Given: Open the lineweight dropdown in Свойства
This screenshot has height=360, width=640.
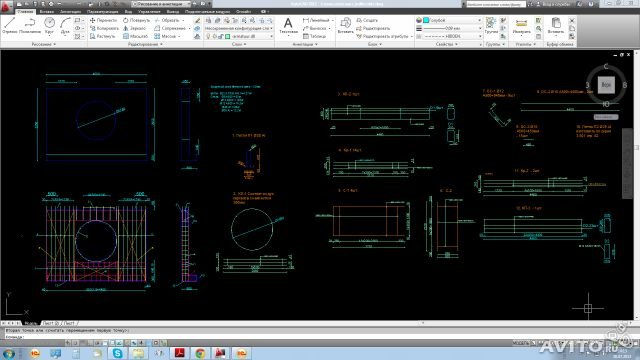Looking at the screenshot, I should [x=453, y=28].
